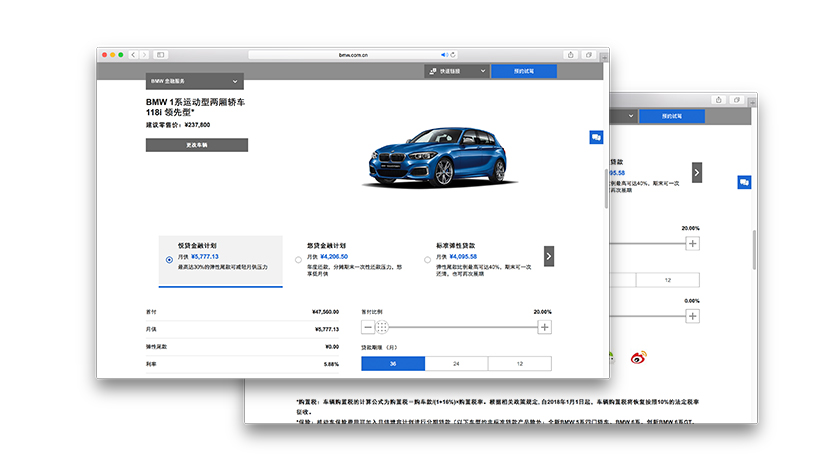Click the 20.00% slider plus button in back window
Viewport: 840px width, 473px height.
pyautogui.click(x=693, y=244)
